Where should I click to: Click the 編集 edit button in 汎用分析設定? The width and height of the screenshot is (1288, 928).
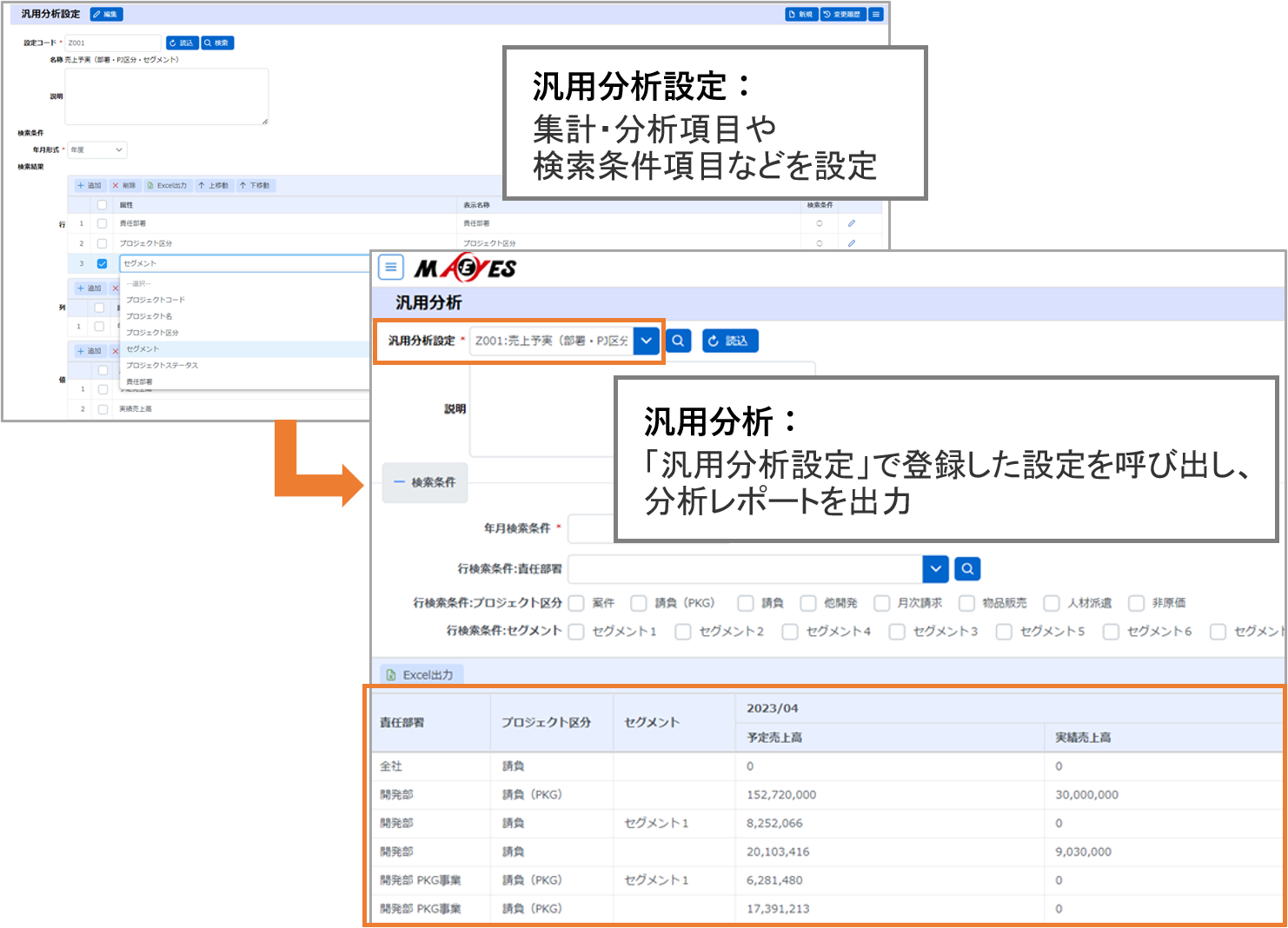click(106, 14)
